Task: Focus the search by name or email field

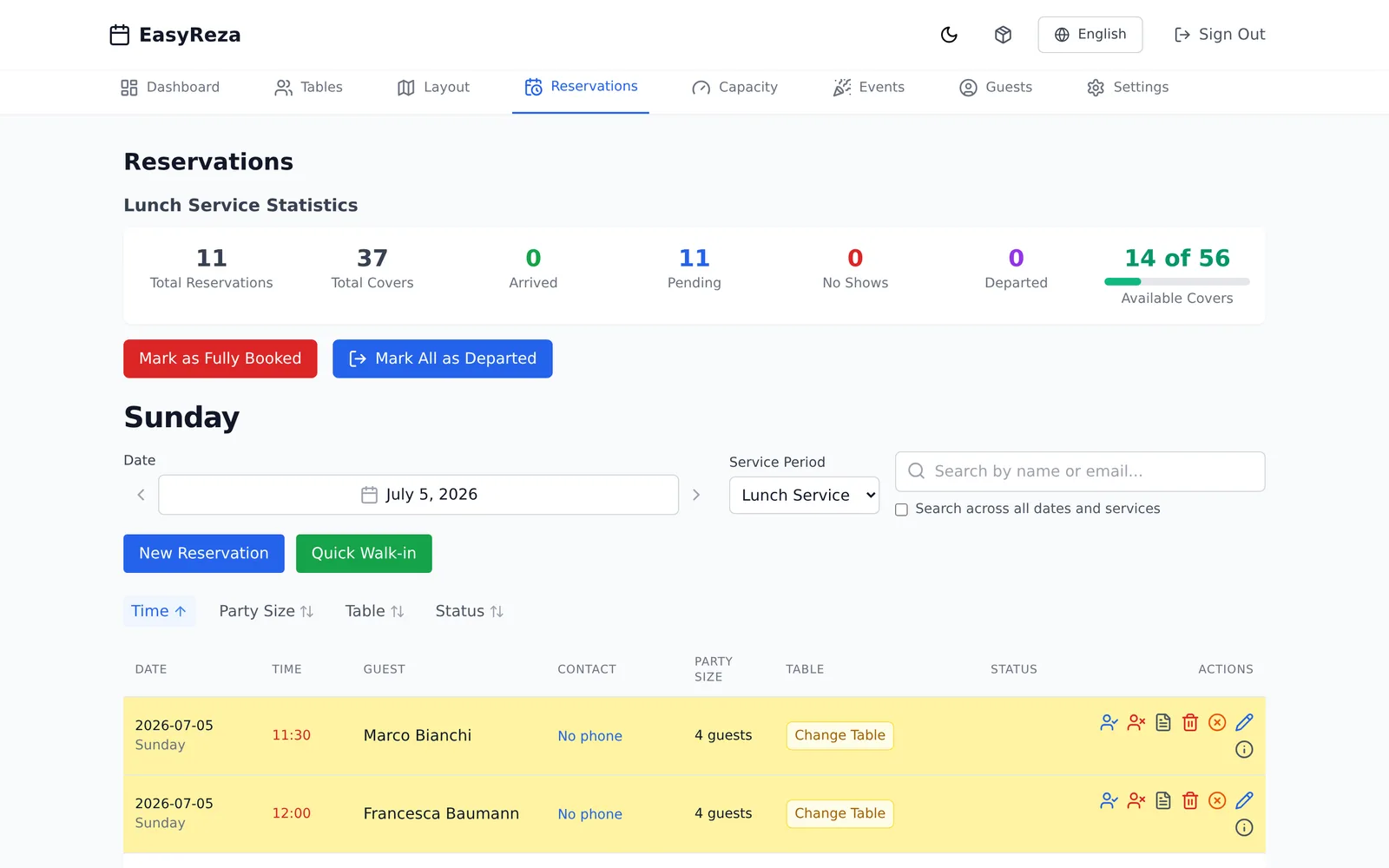Action: 1080,471
